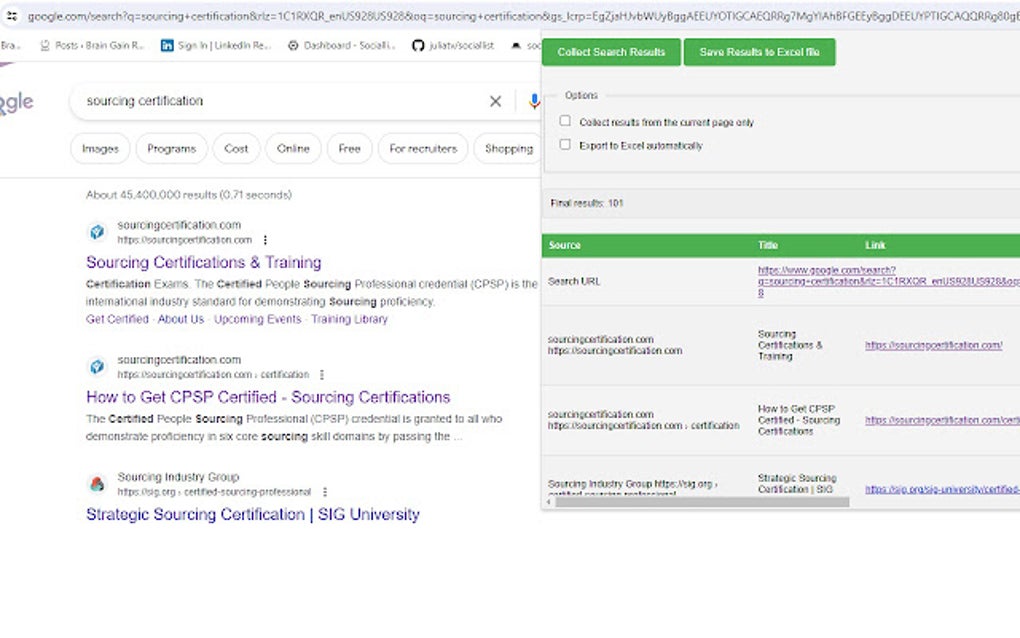Click the Collect Search Results button
Screen dimensions: 1020x638
coord(611,52)
